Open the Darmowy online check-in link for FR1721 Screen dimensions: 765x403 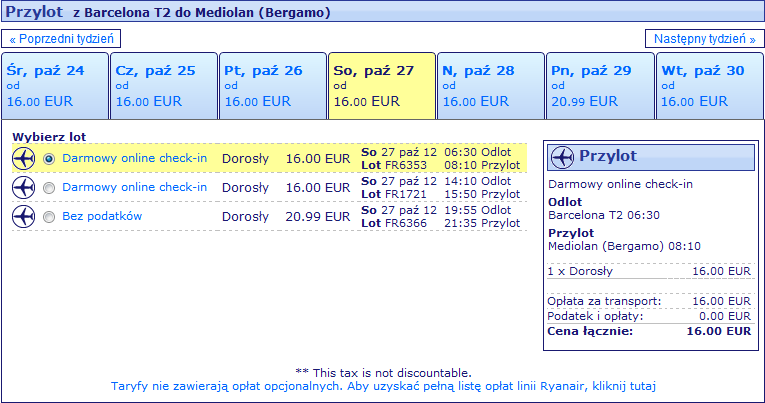(135, 187)
